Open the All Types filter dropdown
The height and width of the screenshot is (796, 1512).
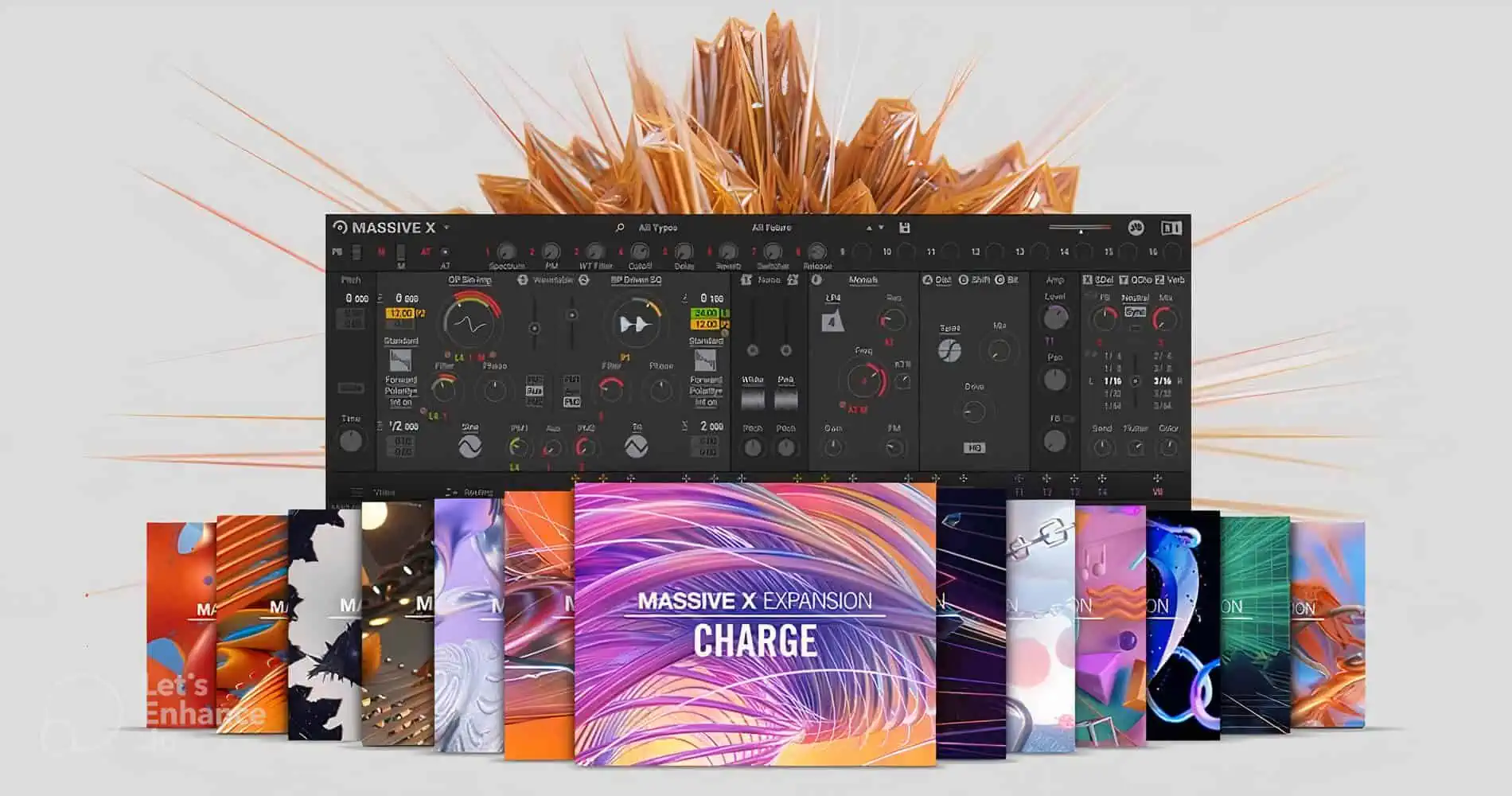pyautogui.click(x=657, y=228)
